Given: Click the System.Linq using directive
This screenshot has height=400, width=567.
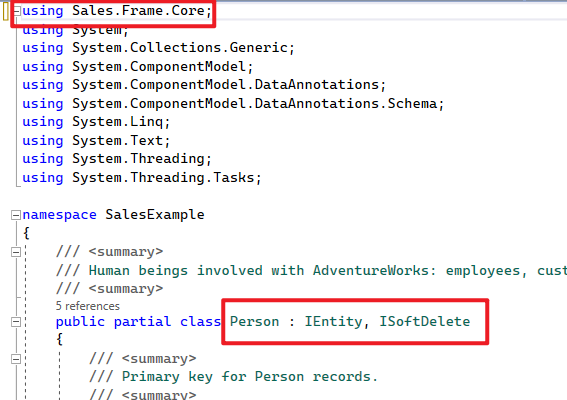Looking at the screenshot, I should (96, 122).
